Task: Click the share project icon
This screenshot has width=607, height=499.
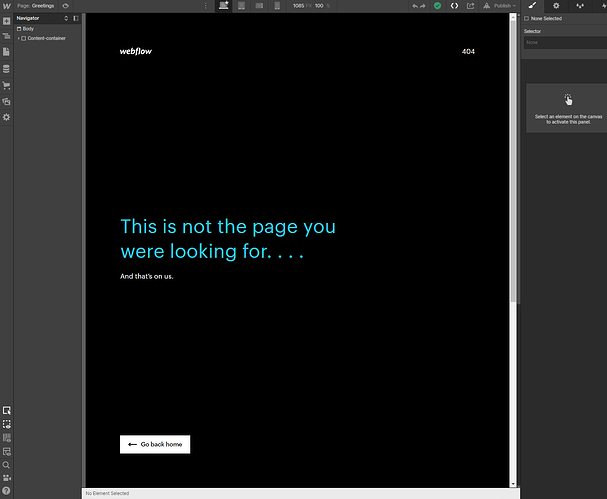Action: tap(470, 6)
